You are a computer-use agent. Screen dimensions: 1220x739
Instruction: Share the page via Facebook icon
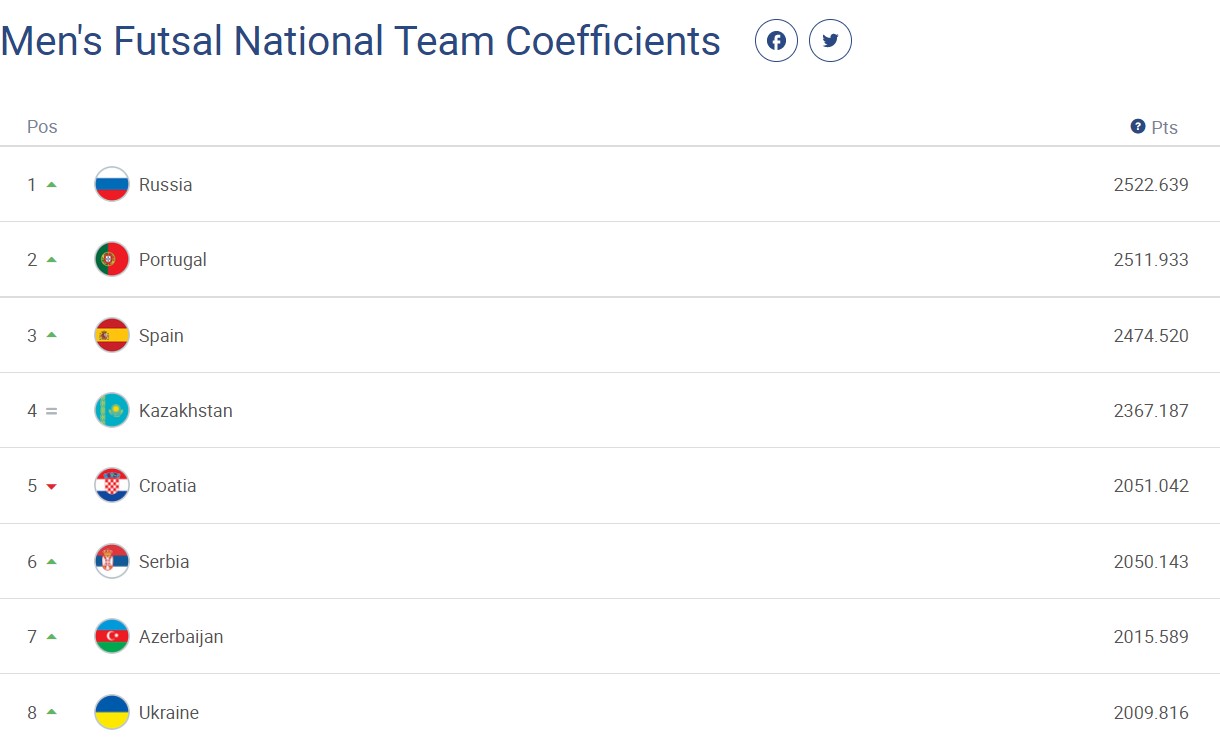coord(776,41)
